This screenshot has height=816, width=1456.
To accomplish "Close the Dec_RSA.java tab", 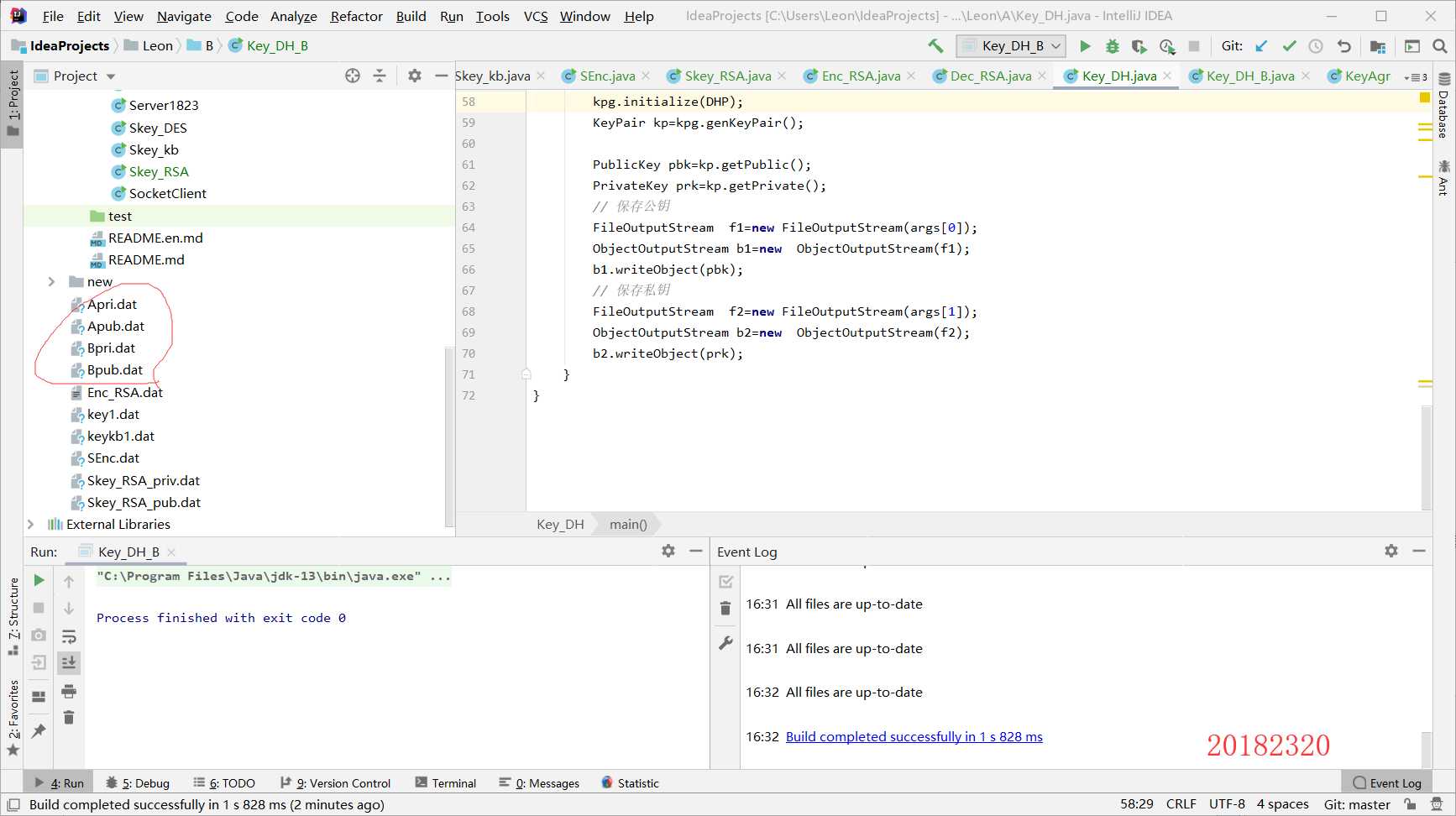I will [1042, 76].
